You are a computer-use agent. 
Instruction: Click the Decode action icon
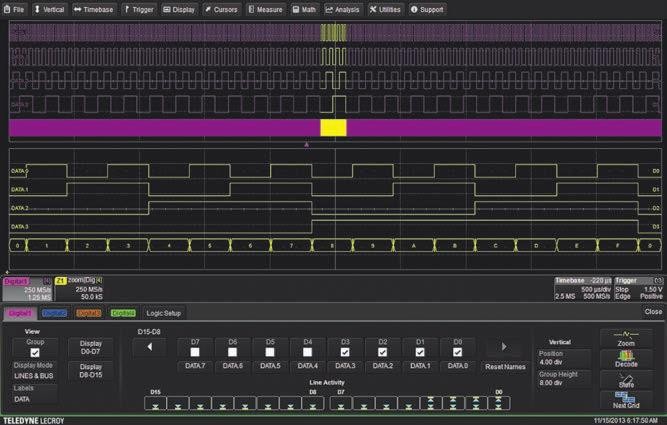[x=626, y=359]
